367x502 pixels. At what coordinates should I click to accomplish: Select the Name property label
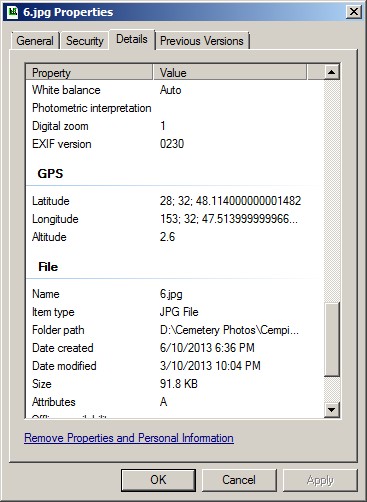46,294
